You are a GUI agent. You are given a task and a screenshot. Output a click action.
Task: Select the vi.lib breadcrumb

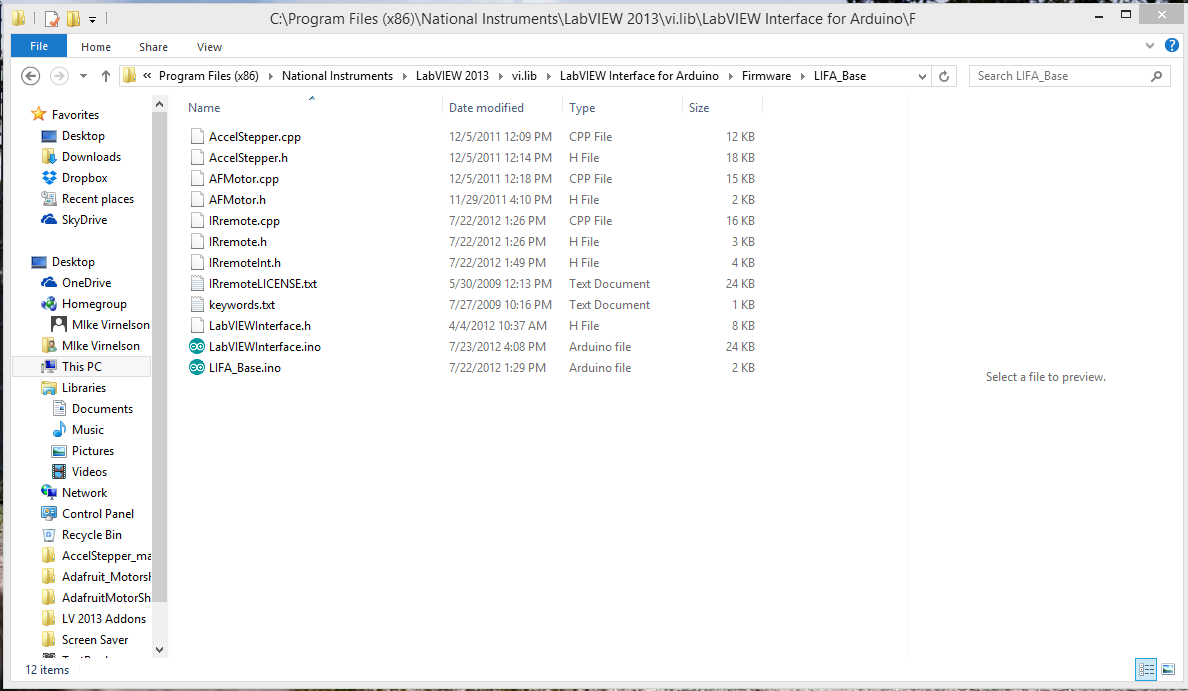point(524,76)
